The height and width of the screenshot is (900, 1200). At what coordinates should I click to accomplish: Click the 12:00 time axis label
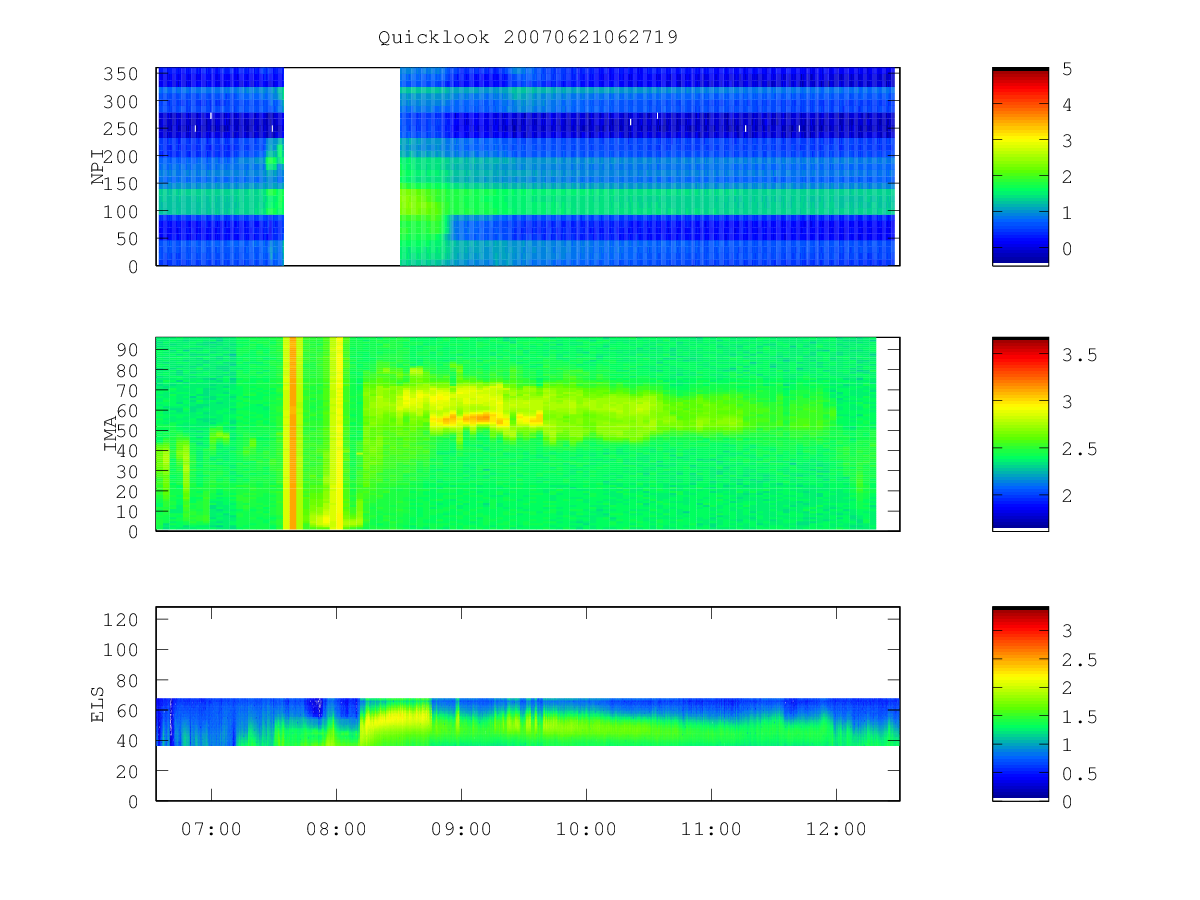click(836, 830)
